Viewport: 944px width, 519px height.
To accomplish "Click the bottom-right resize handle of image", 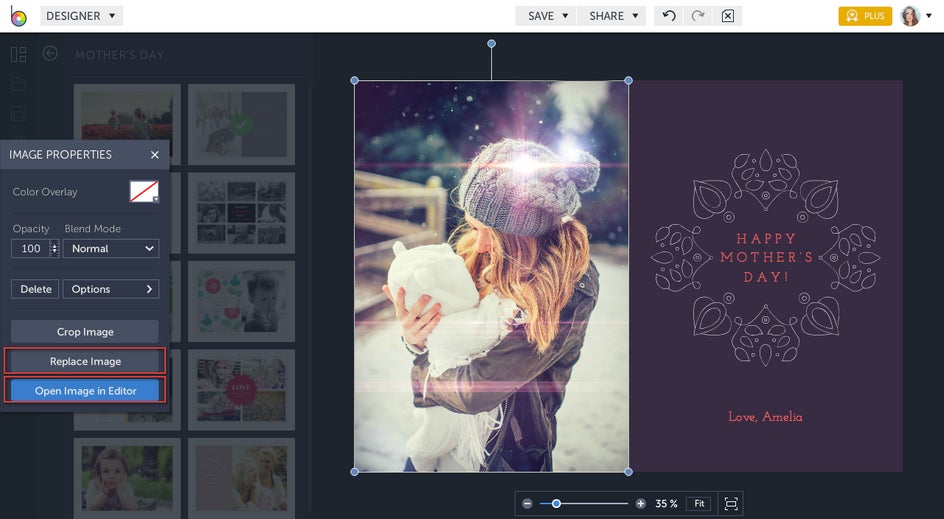I will pyautogui.click(x=629, y=472).
